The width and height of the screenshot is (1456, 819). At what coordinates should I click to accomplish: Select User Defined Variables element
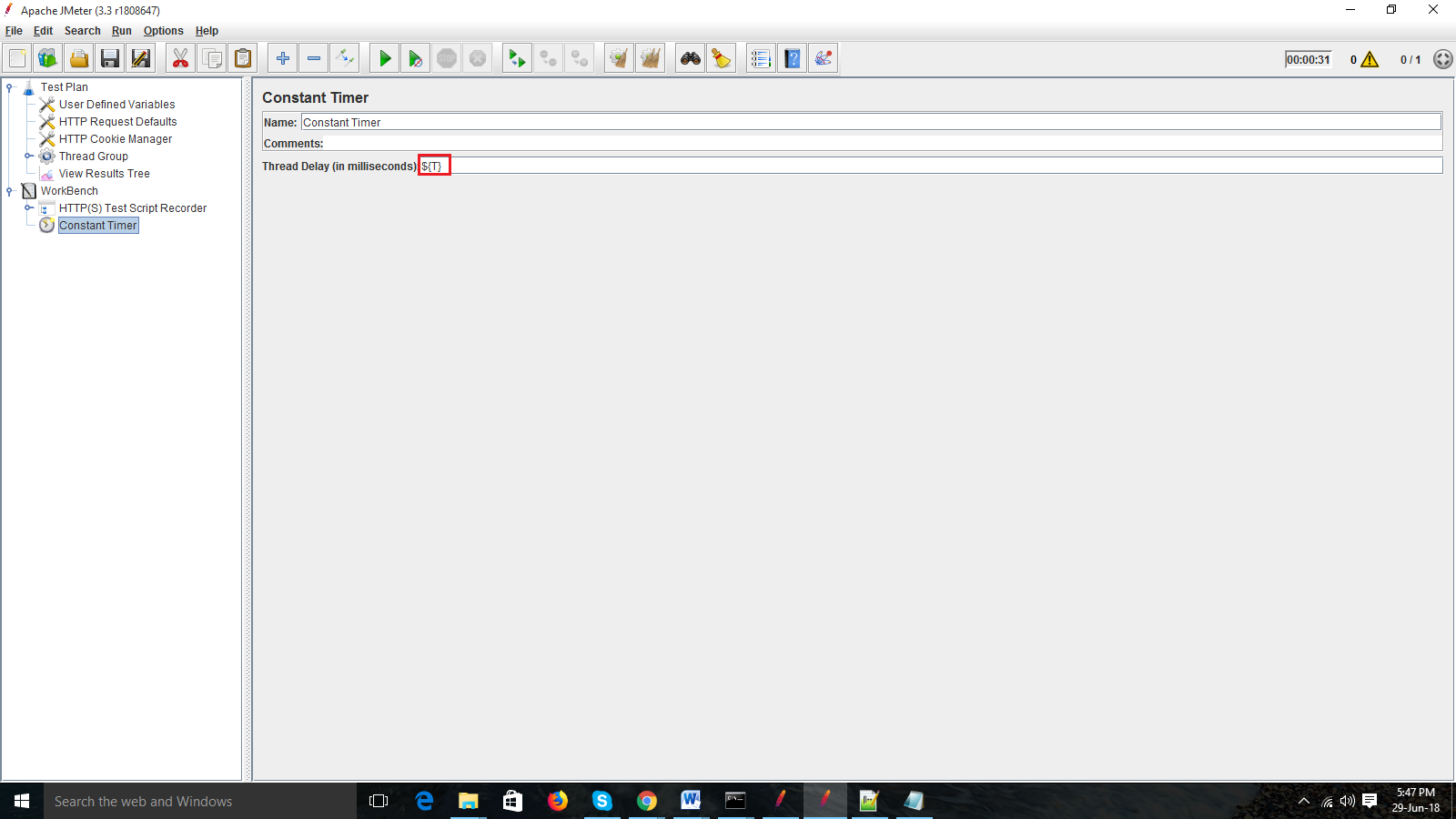(x=117, y=105)
